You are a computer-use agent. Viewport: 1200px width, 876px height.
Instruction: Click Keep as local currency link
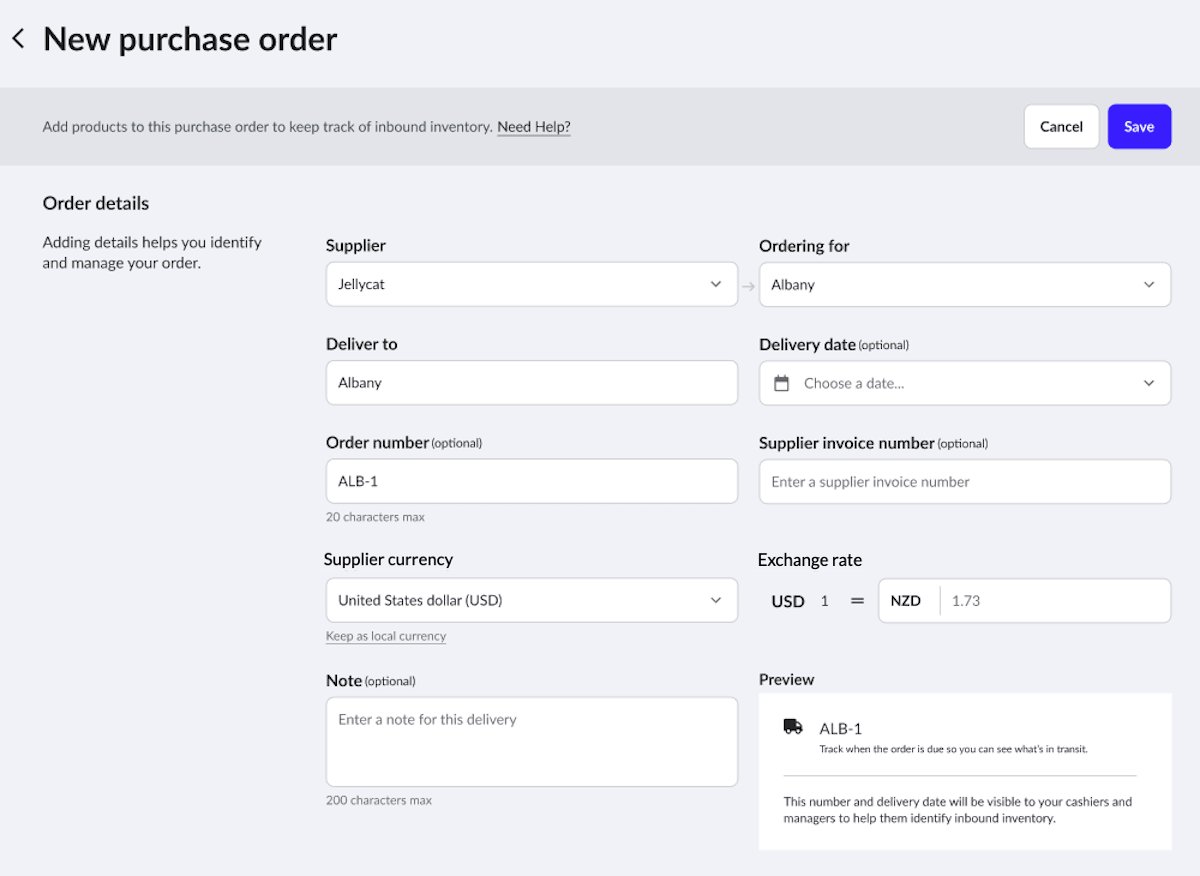pyautogui.click(x=386, y=636)
